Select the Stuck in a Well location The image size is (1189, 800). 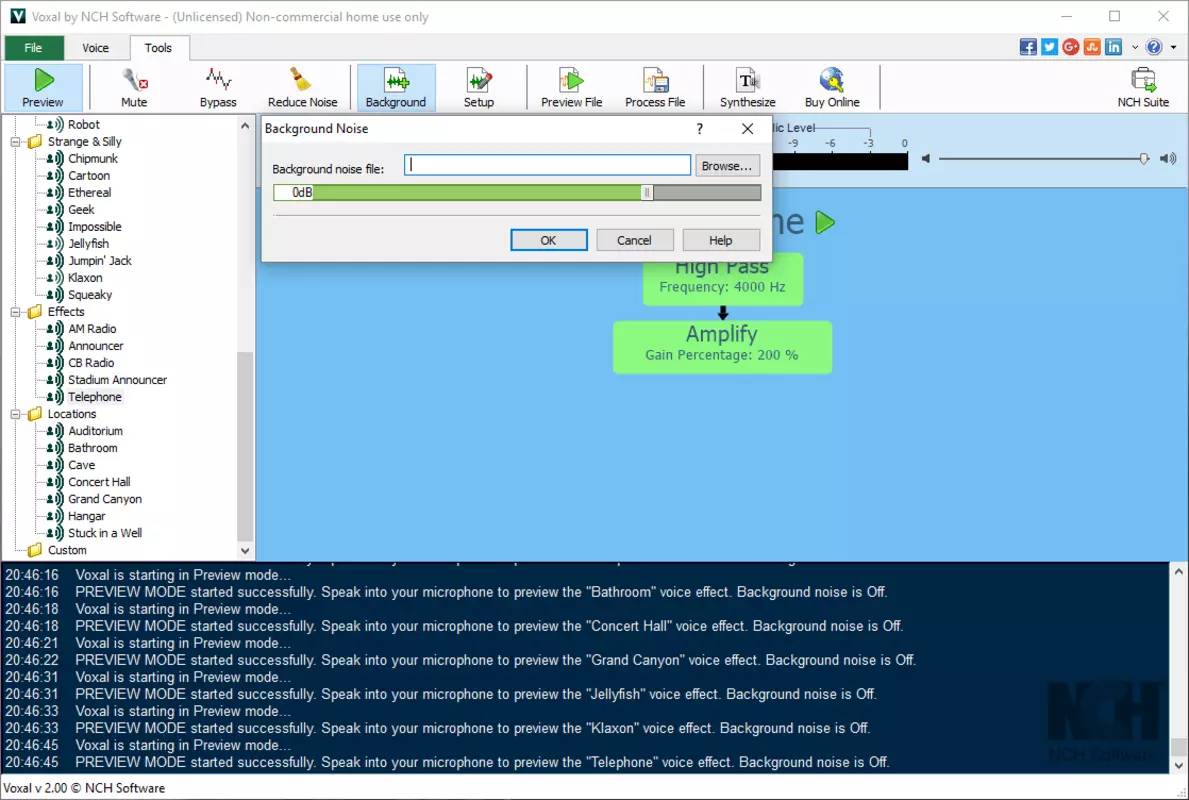click(105, 533)
